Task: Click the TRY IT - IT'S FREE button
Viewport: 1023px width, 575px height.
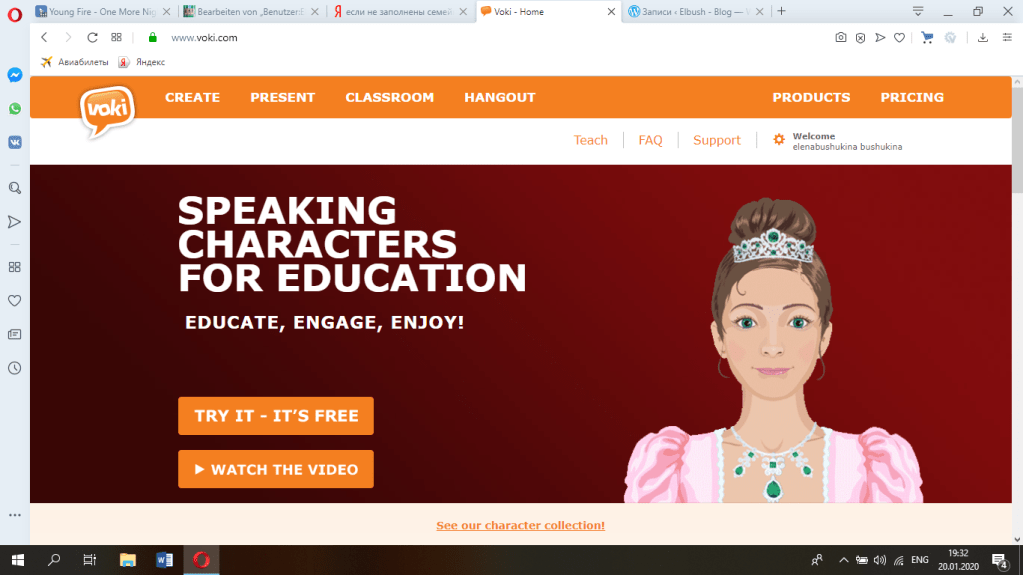Action: point(276,416)
